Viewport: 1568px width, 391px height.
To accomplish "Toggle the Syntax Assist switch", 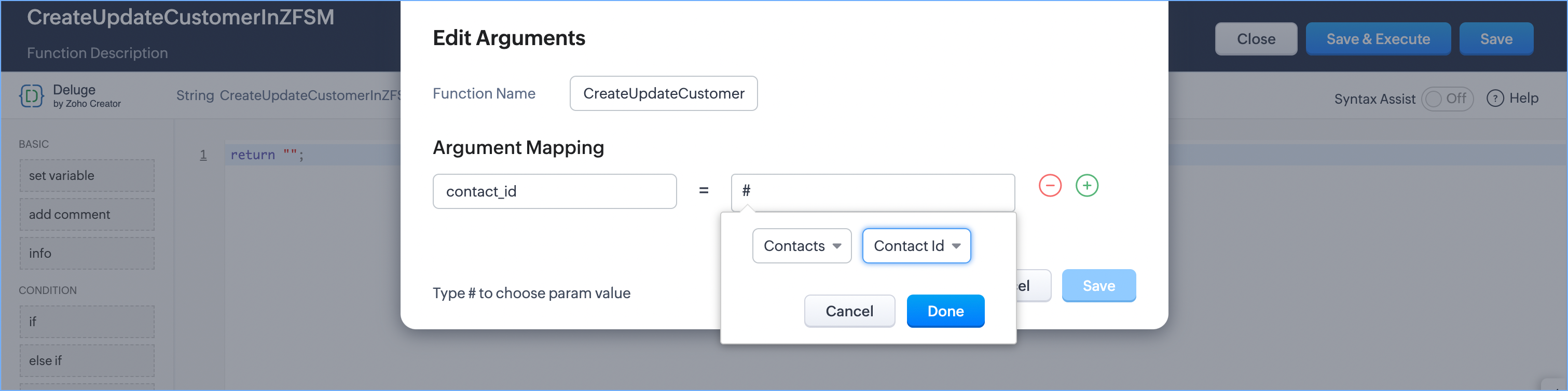I will [x=1446, y=99].
